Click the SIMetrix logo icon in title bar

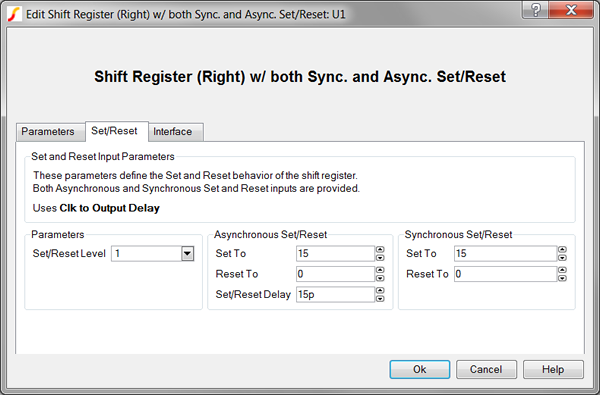(15, 15)
